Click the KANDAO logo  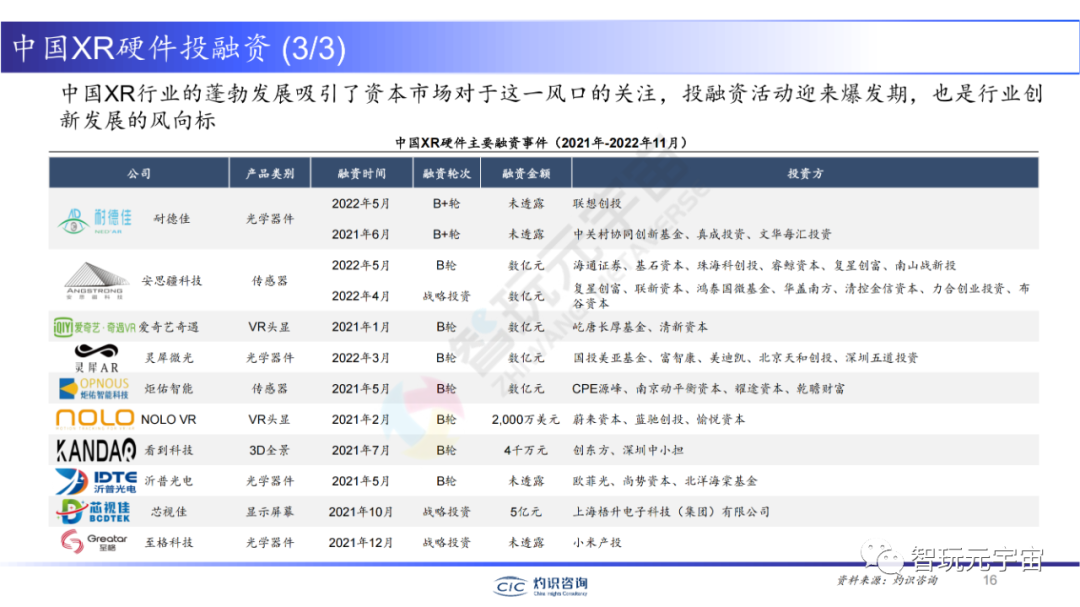(x=96, y=451)
